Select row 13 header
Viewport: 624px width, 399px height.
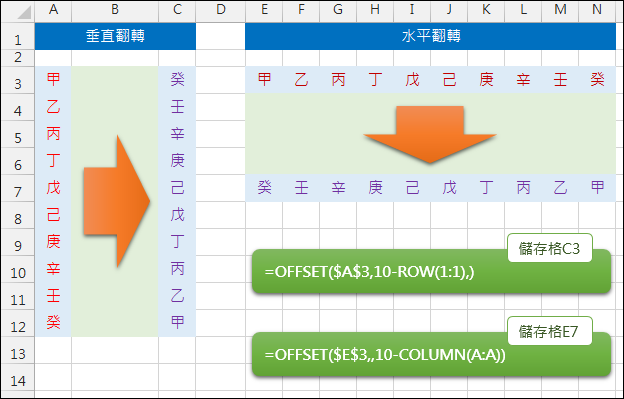18,350
